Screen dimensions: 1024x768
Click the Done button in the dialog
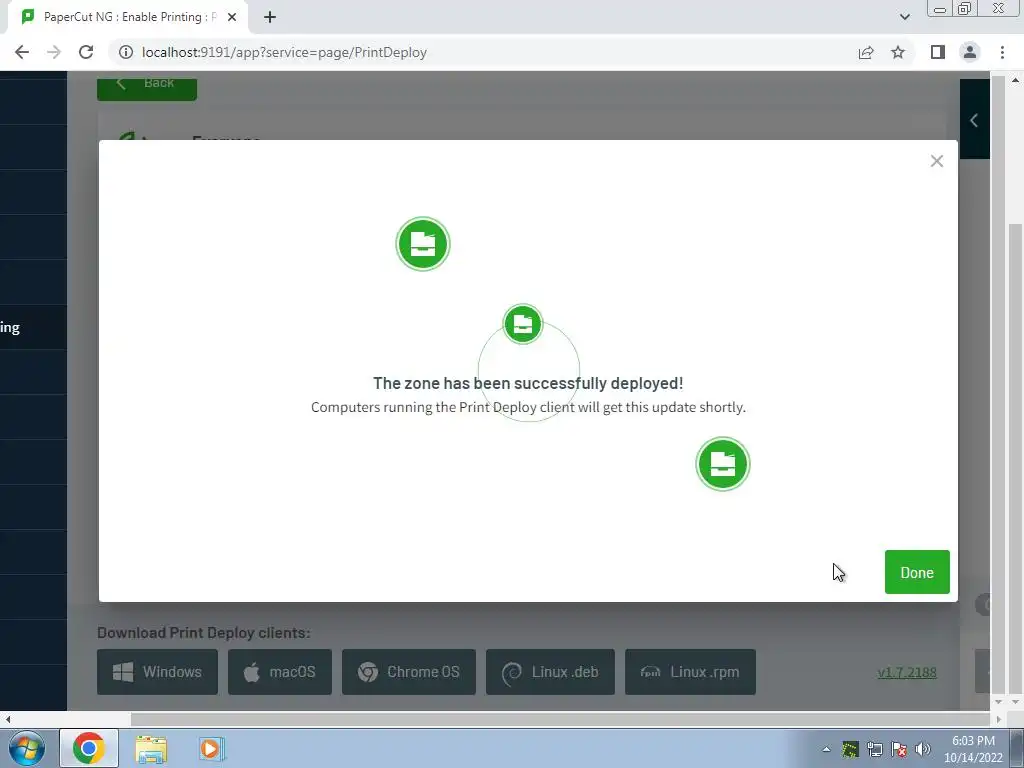pos(917,572)
